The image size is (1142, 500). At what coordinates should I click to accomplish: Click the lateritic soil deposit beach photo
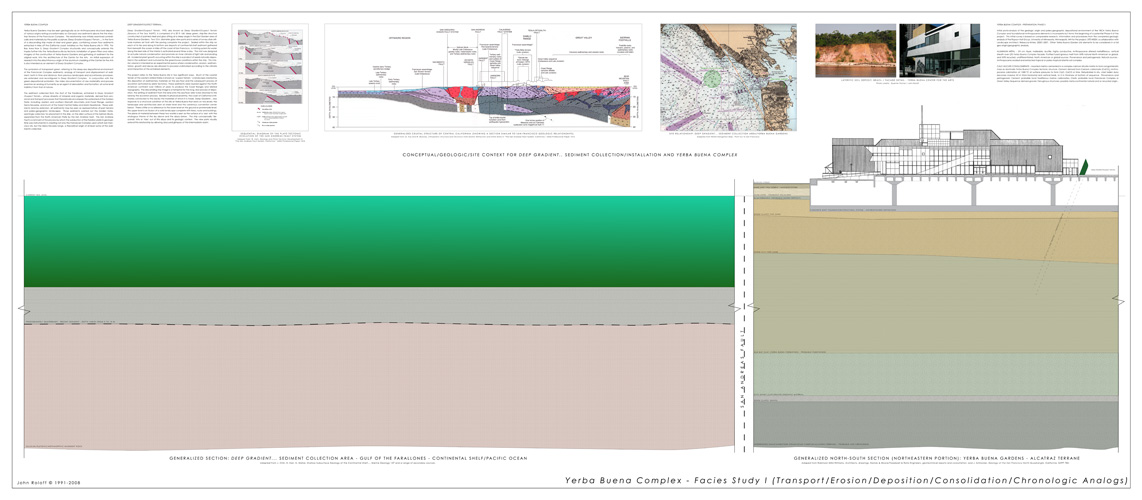[855, 50]
